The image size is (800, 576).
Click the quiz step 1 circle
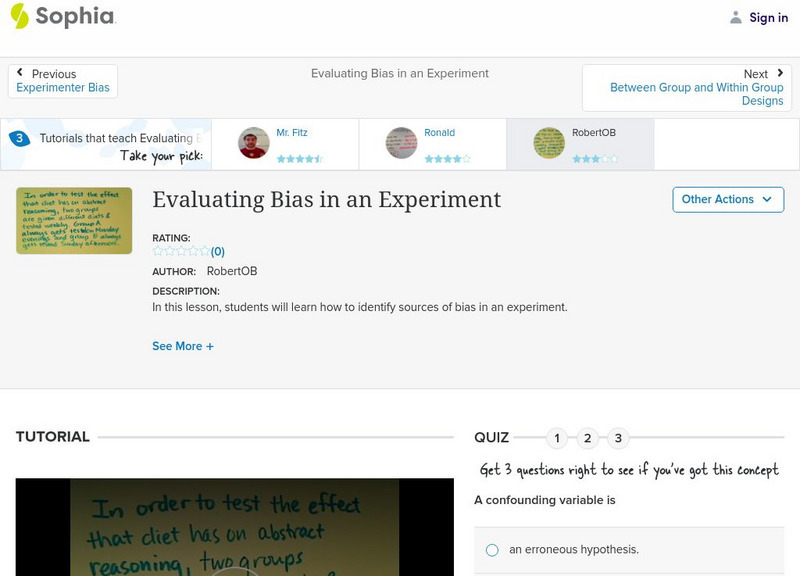pyautogui.click(x=556, y=436)
